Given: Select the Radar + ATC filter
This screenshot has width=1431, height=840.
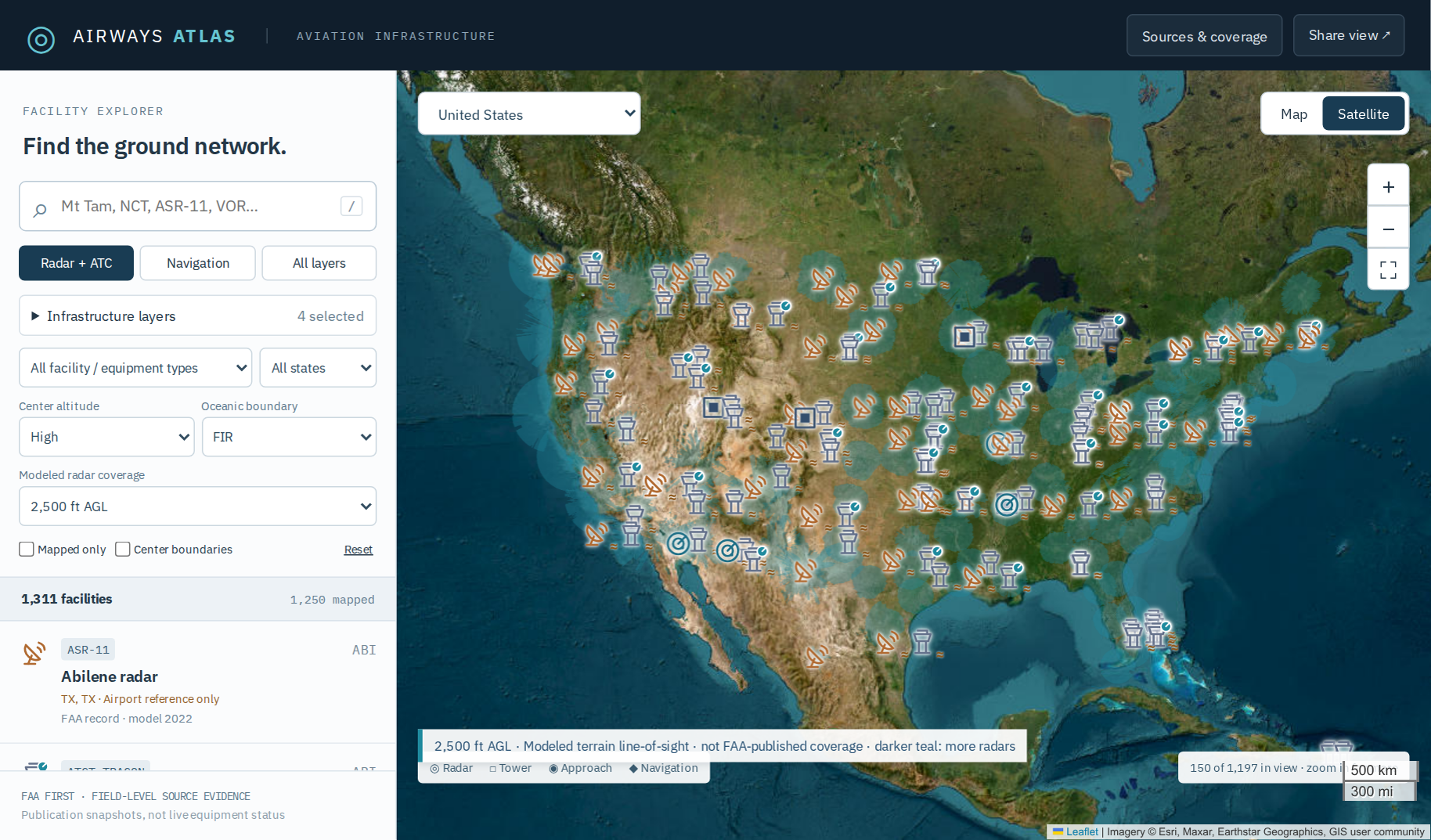Looking at the screenshot, I should pyautogui.click(x=76, y=263).
